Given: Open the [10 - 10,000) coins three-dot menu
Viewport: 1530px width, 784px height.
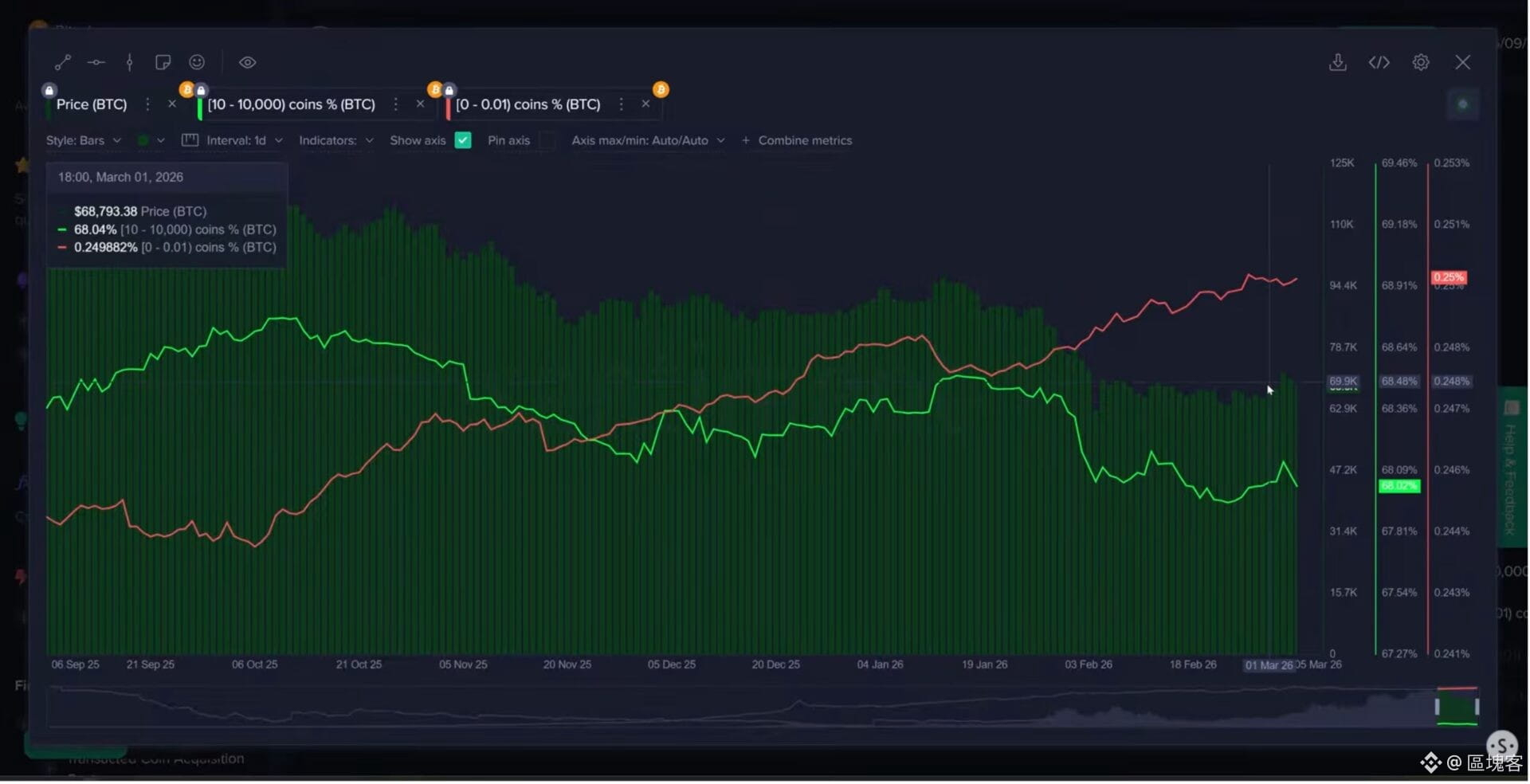Looking at the screenshot, I should [395, 104].
